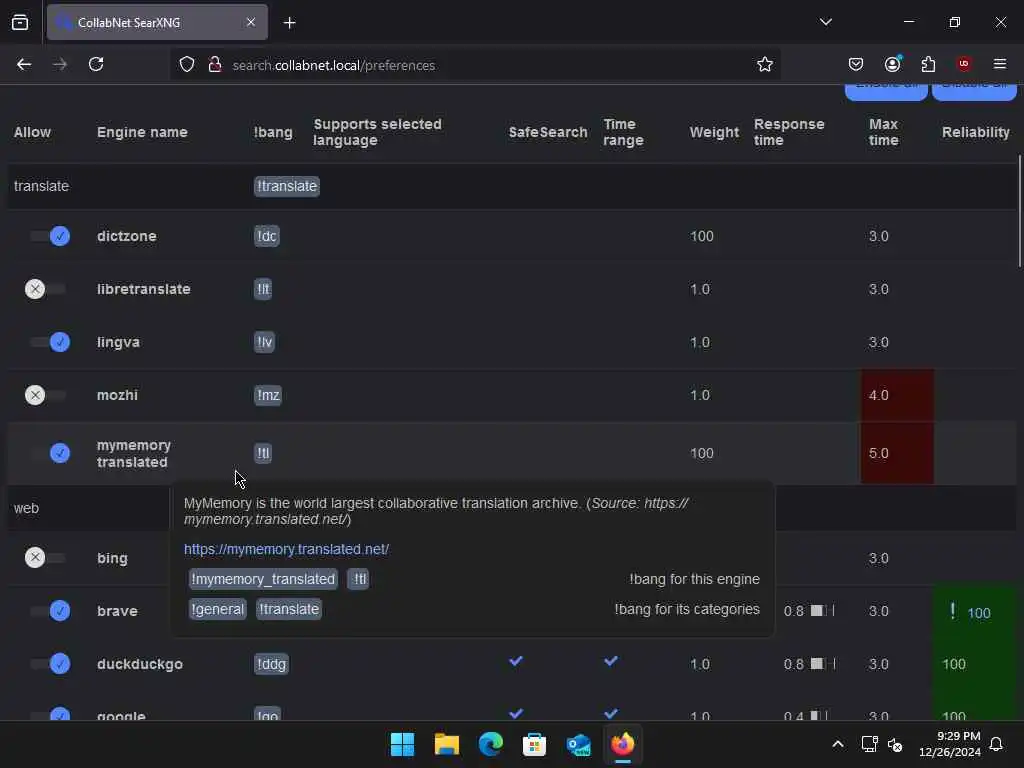
Task: Open the tracking protection shield icon
Action: point(187,65)
